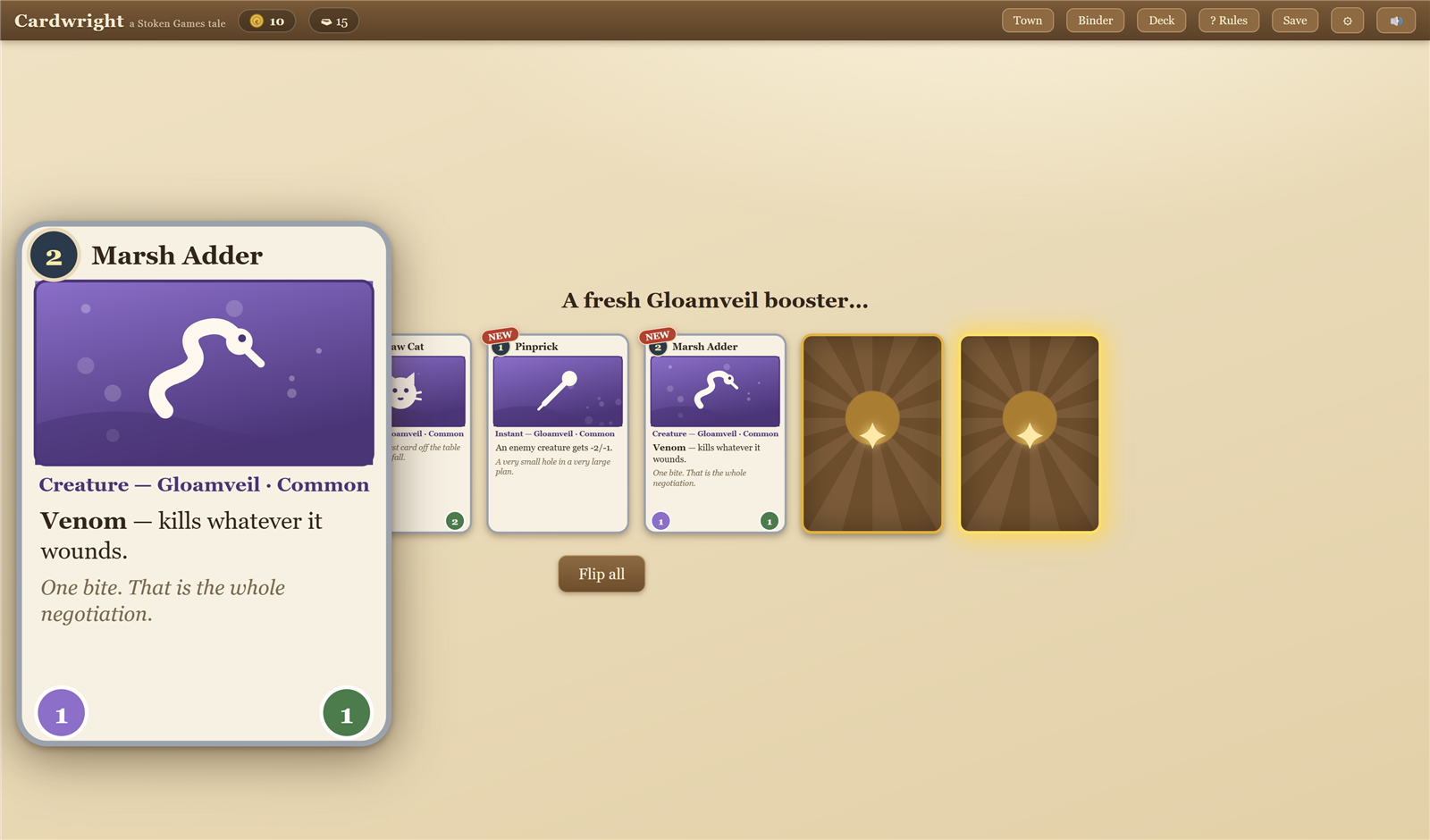Select the Pinprick card
This screenshot has width=1430, height=840.
(558, 433)
